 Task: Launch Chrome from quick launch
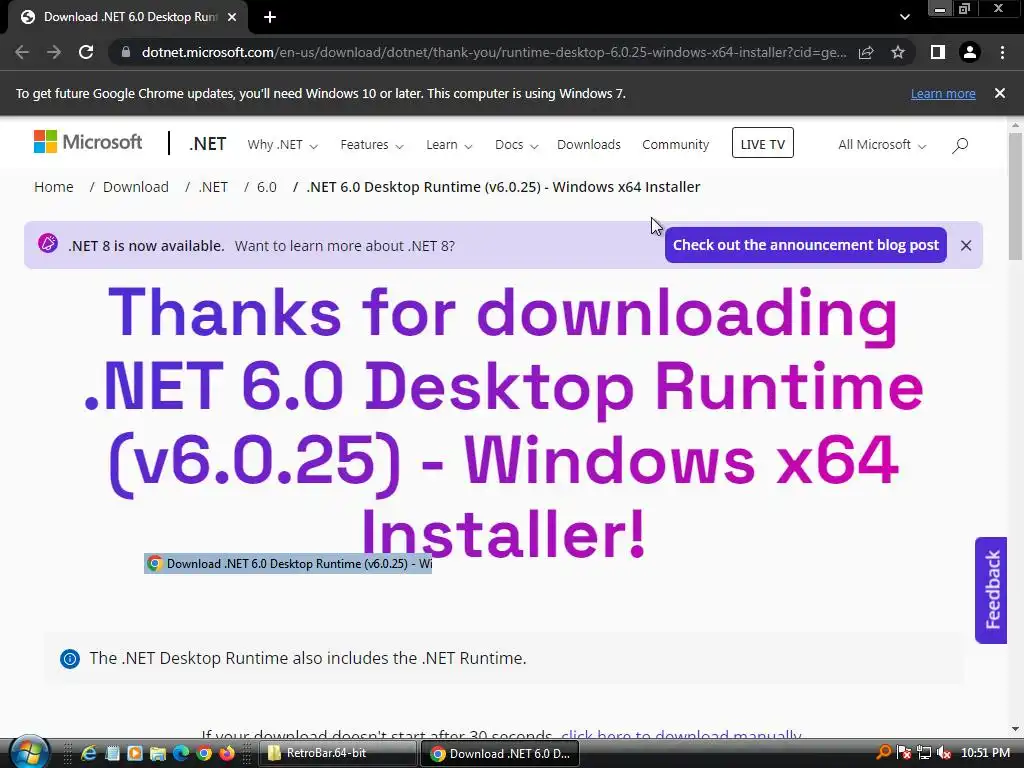click(204, 754)
